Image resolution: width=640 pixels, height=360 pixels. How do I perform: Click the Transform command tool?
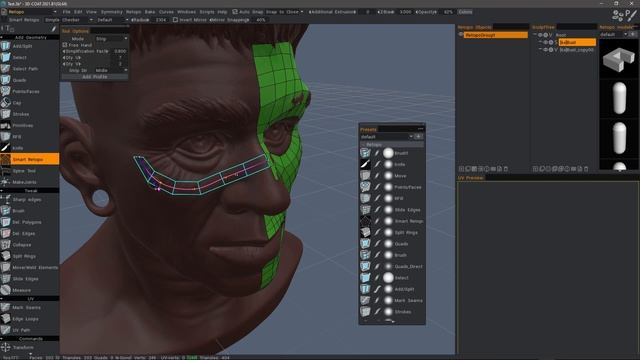29,347
